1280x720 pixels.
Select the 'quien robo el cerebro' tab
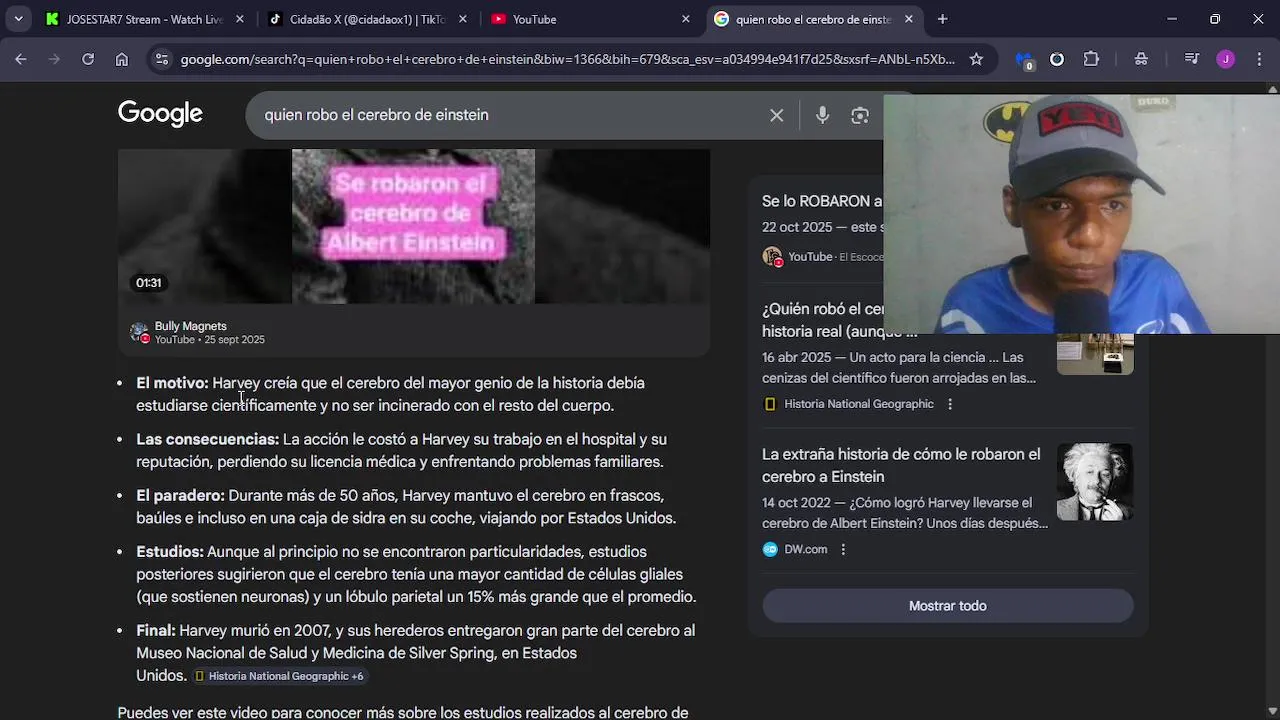point(813,19)
